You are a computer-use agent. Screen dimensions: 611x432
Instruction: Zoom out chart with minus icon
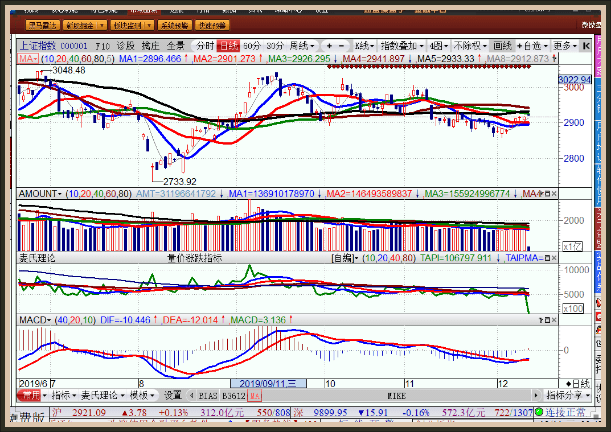click(341, 46)
